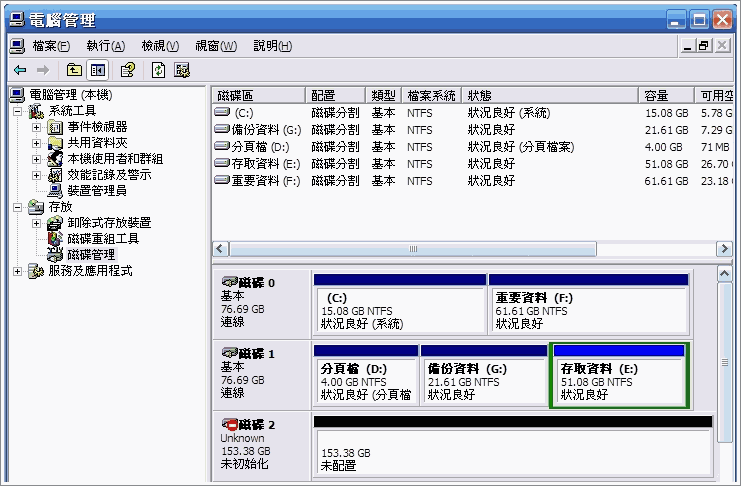The width and height of the screenshot is (741, 486).
Task: Restore the inner MMC child window
Action: [x=704, y=46]
